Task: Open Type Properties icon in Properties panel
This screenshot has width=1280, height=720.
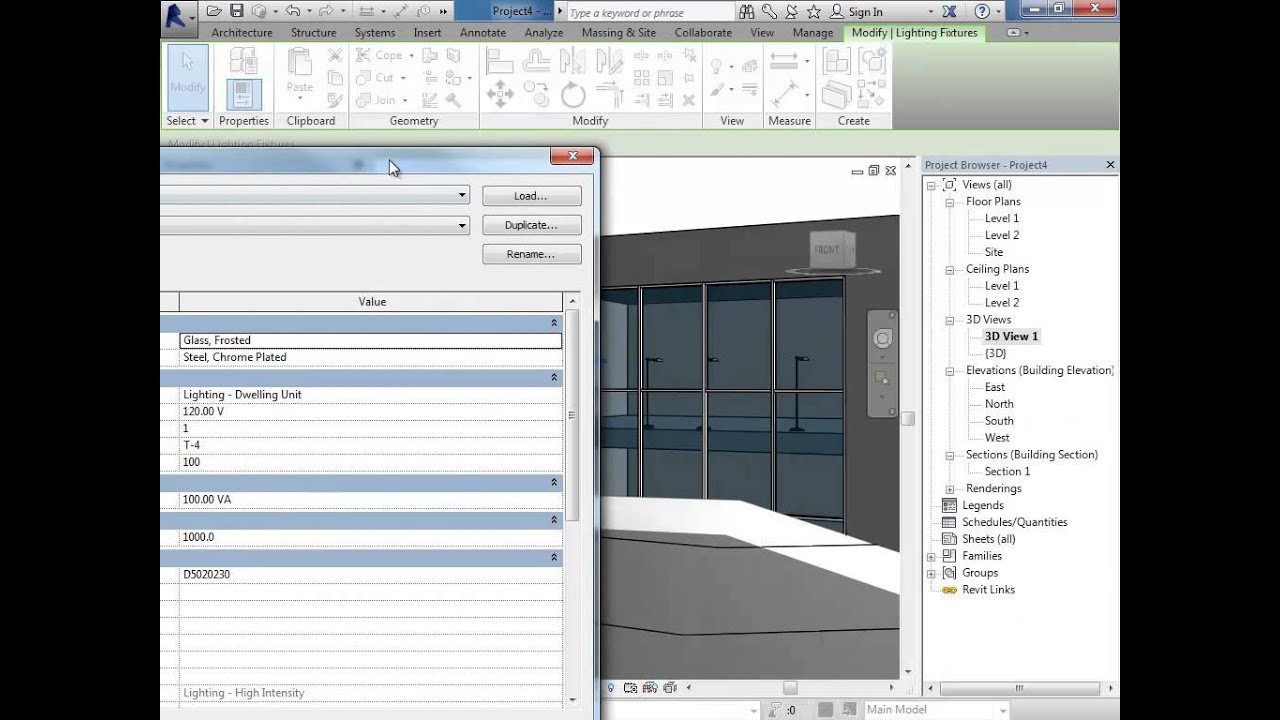Action: coord(243,61)
